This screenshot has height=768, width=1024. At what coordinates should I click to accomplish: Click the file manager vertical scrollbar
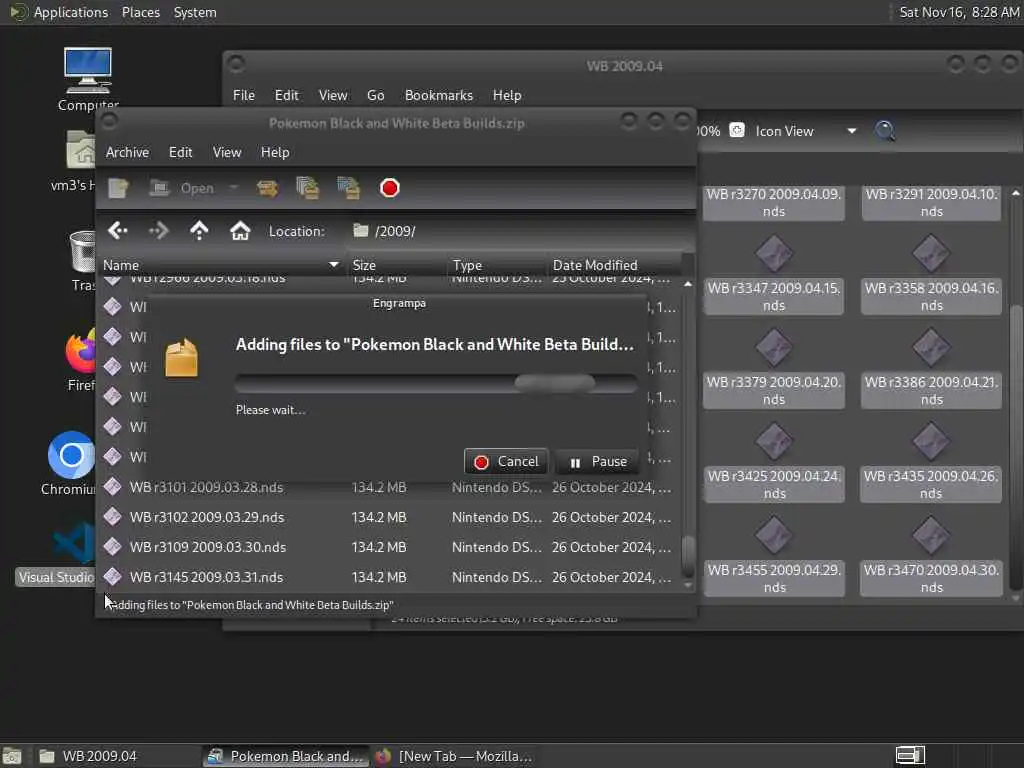point(1015,447)
